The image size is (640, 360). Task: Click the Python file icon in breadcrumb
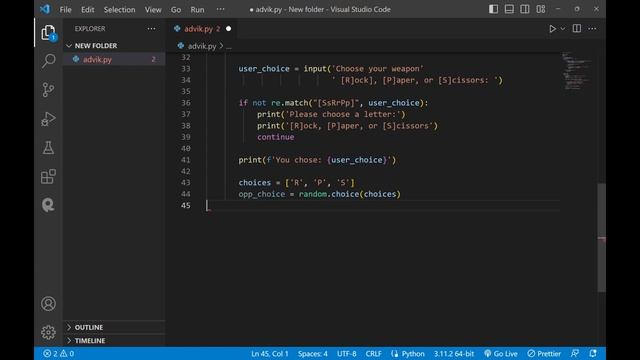(181, 46)
